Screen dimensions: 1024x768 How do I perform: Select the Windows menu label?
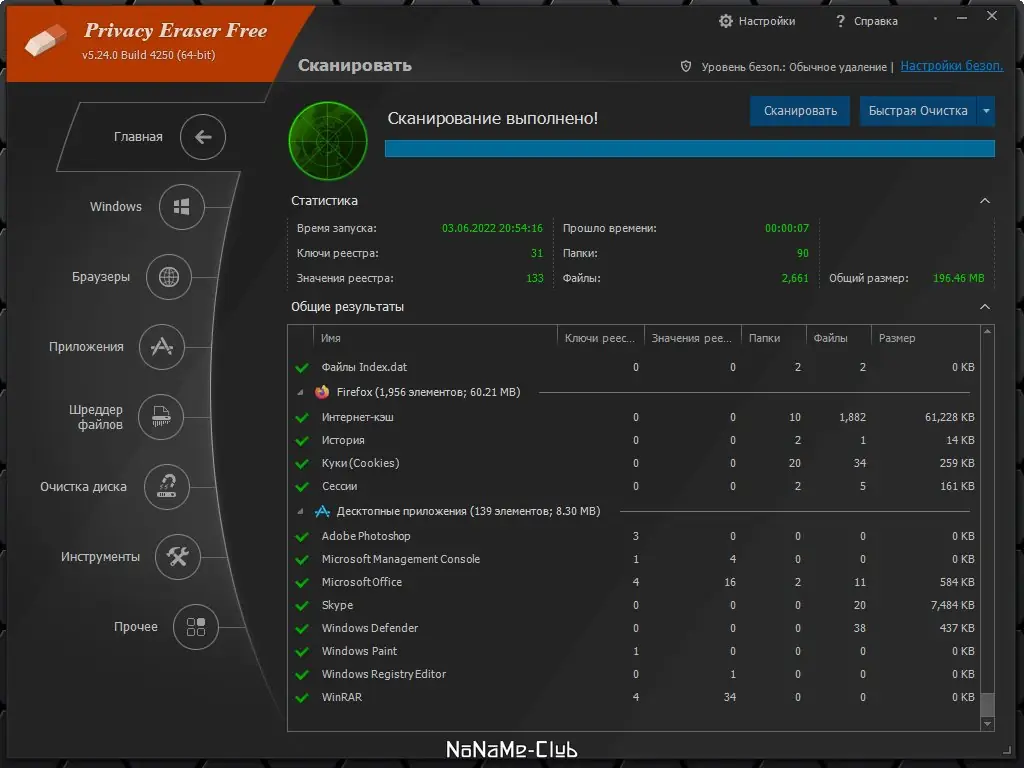pos(116,206)
